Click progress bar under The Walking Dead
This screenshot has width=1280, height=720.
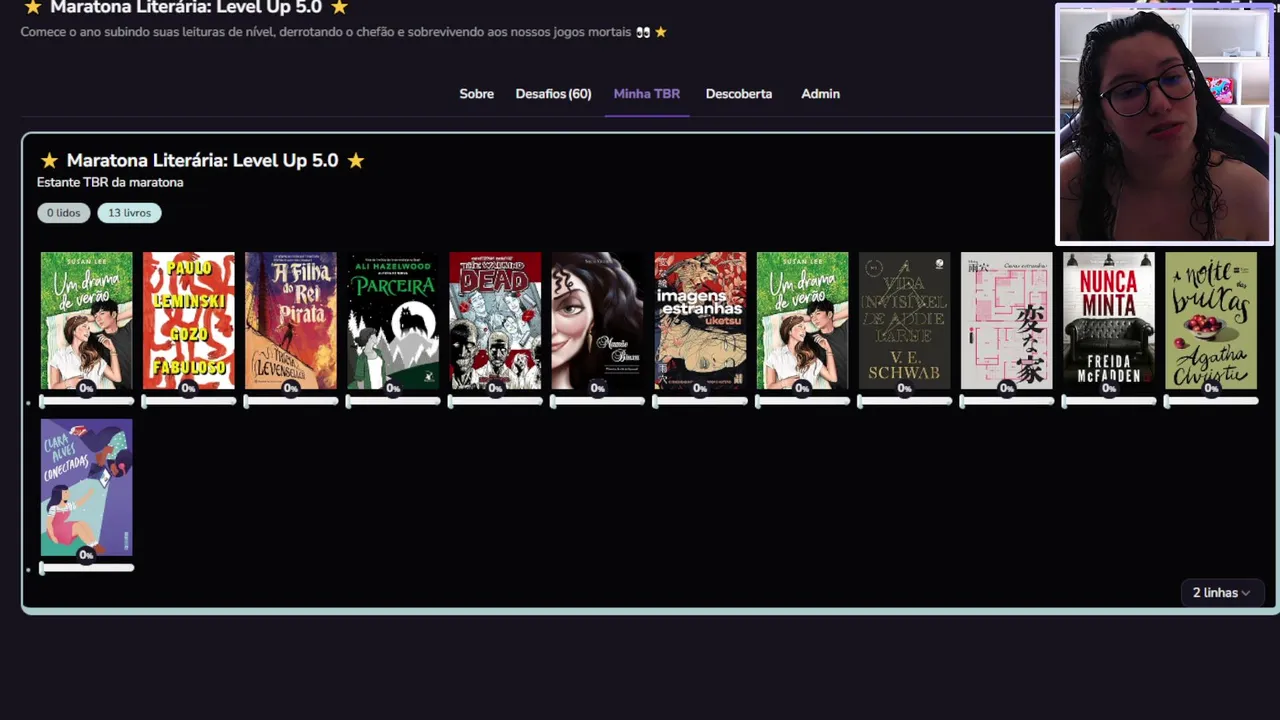[495, 401]
